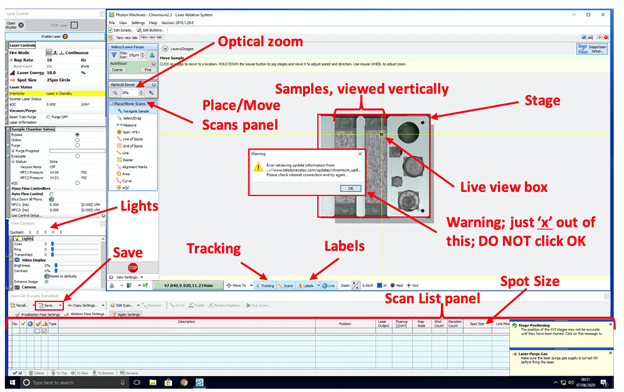The width and height of the screenshot is (624, 392).
Task: Select the Navigate Sample tool
Action: pos(133,111)
